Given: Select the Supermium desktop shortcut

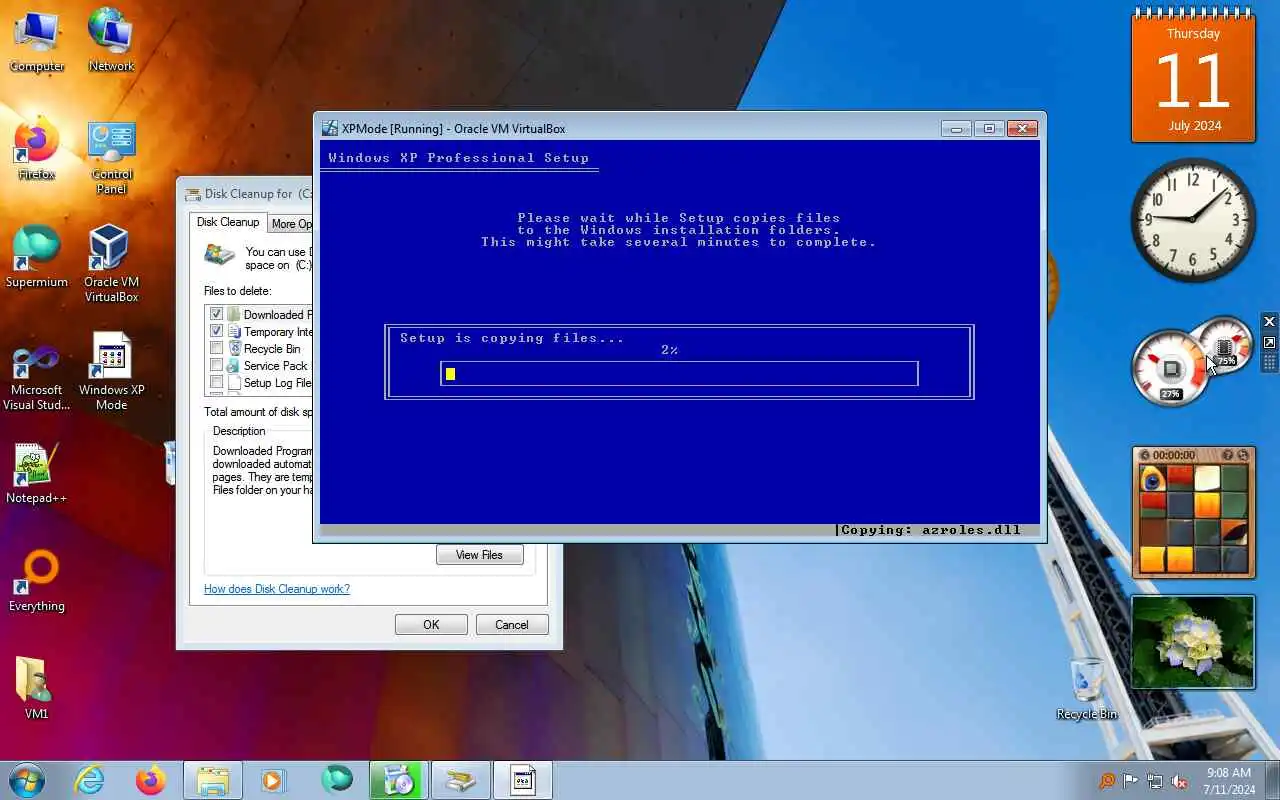Looking at the screenshot, I should 37,257.
